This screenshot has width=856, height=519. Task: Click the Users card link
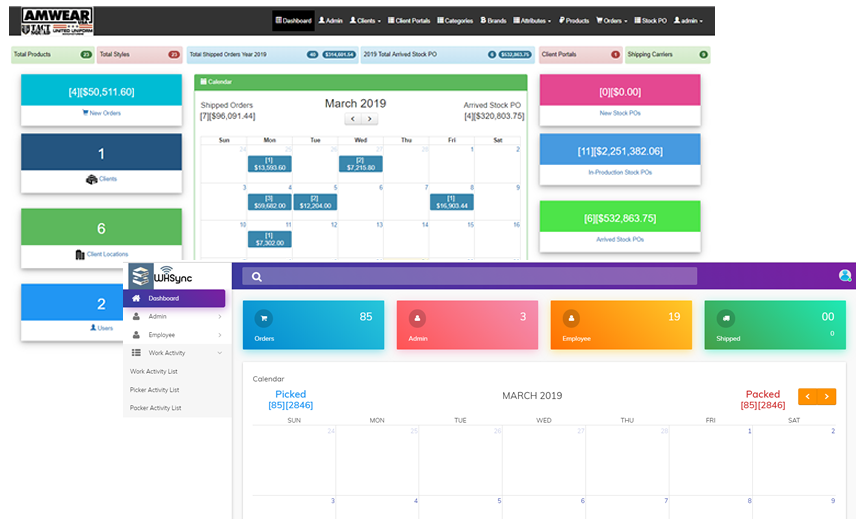pos(102,328)
